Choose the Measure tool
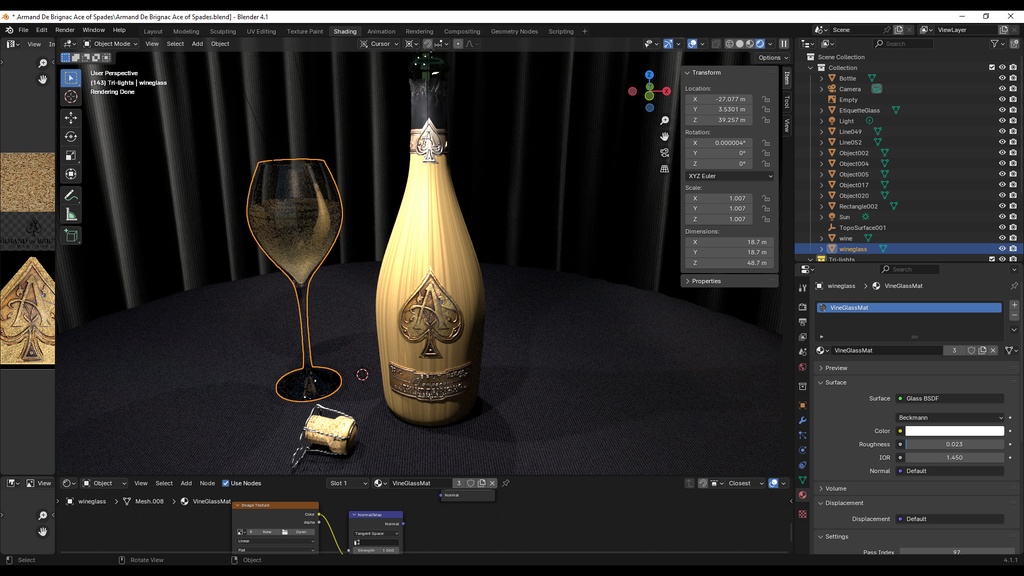Viewport: 1024px width, 576px height. coord(71,214)
